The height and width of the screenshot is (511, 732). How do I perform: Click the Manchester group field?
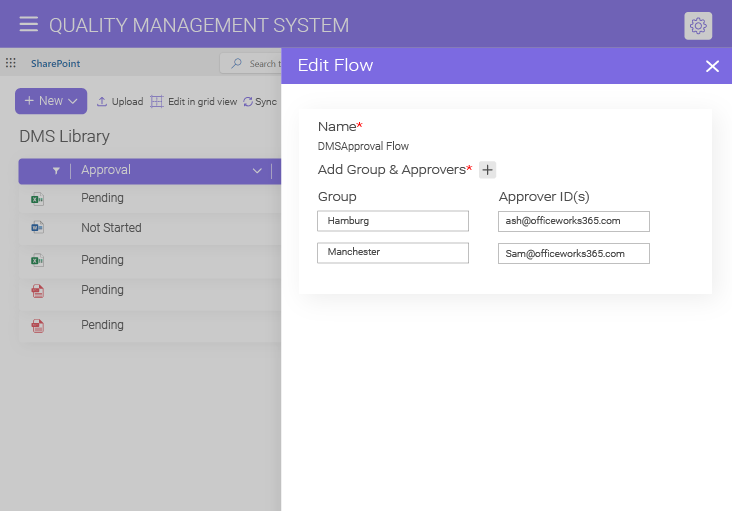393,252
